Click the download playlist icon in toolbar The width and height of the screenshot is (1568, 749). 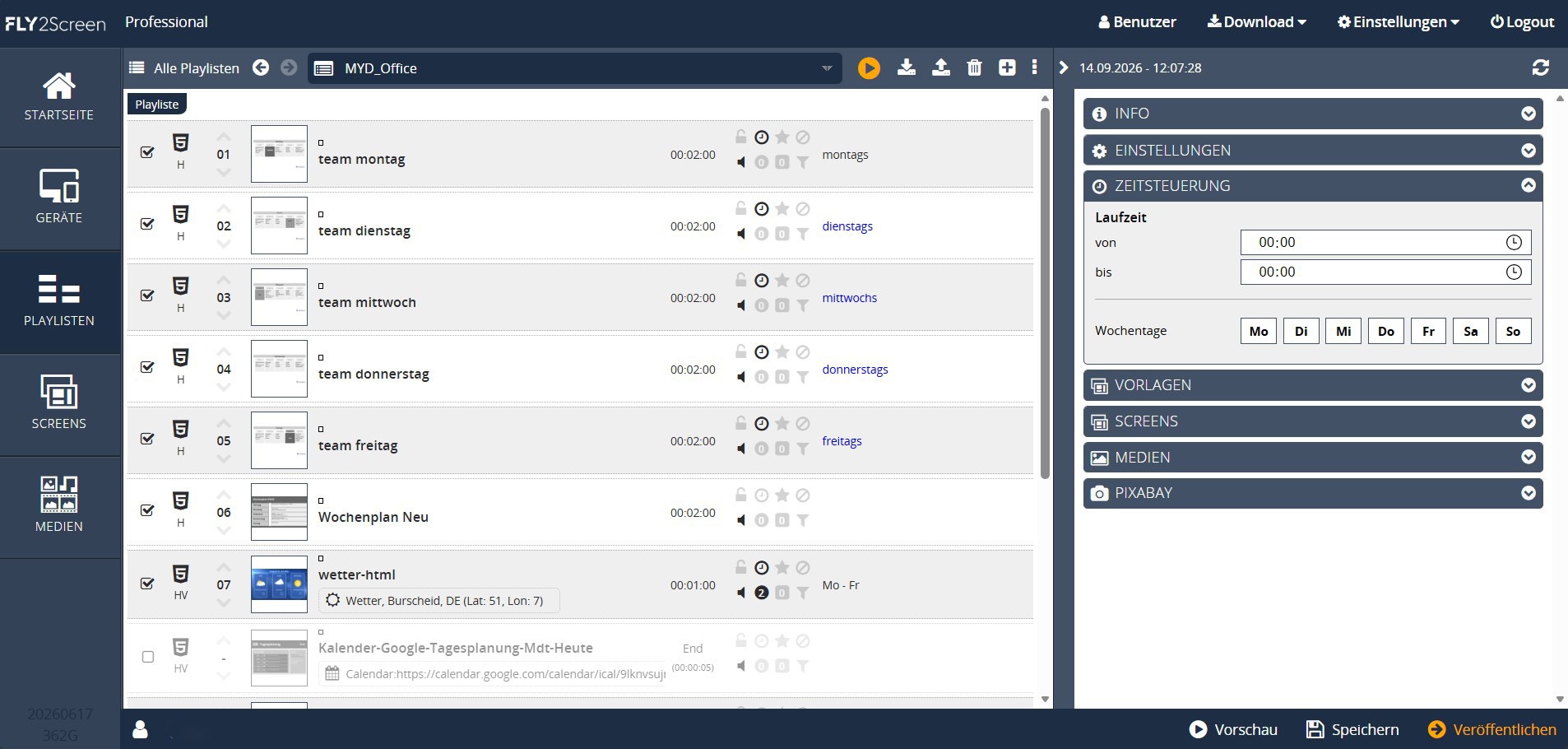(x=907, y=67)
